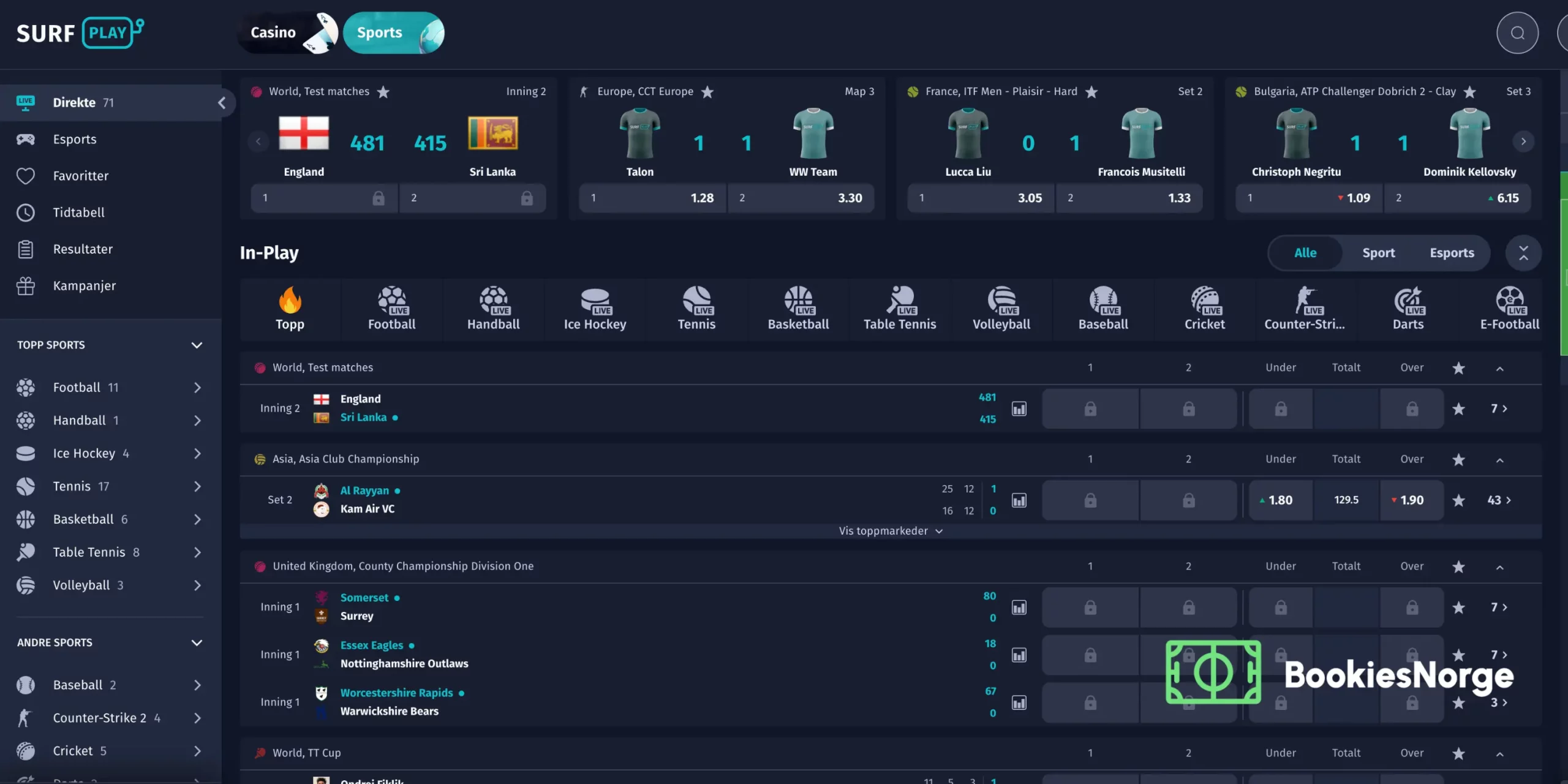This screenshot has width=1568, height=784.
Task: Star County Championship Division One header
Action: tap(1459, 567)
